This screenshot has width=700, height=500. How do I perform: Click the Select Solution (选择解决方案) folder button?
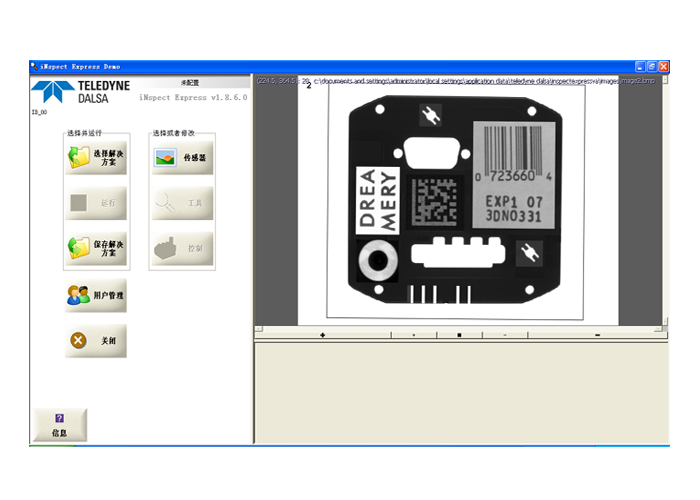[x=96, y=157]
